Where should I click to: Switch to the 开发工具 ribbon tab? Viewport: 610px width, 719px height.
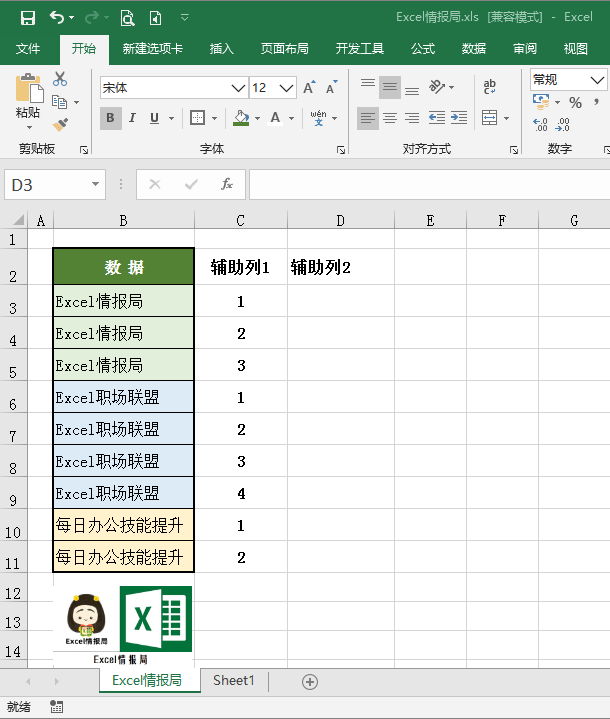pos(360,49)
